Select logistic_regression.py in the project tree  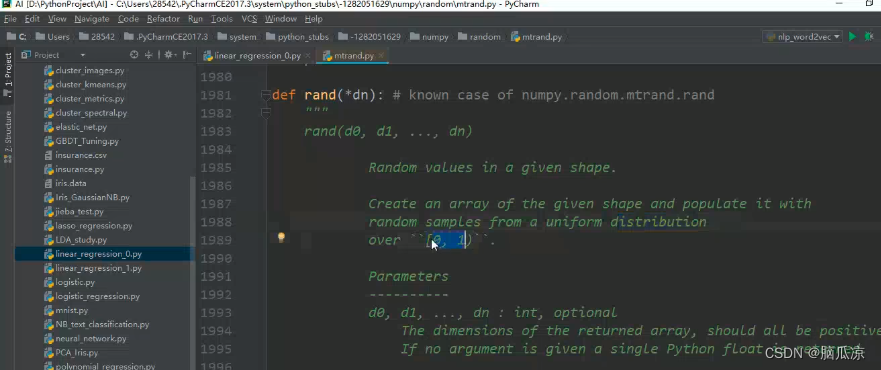(x=92, y=296)
